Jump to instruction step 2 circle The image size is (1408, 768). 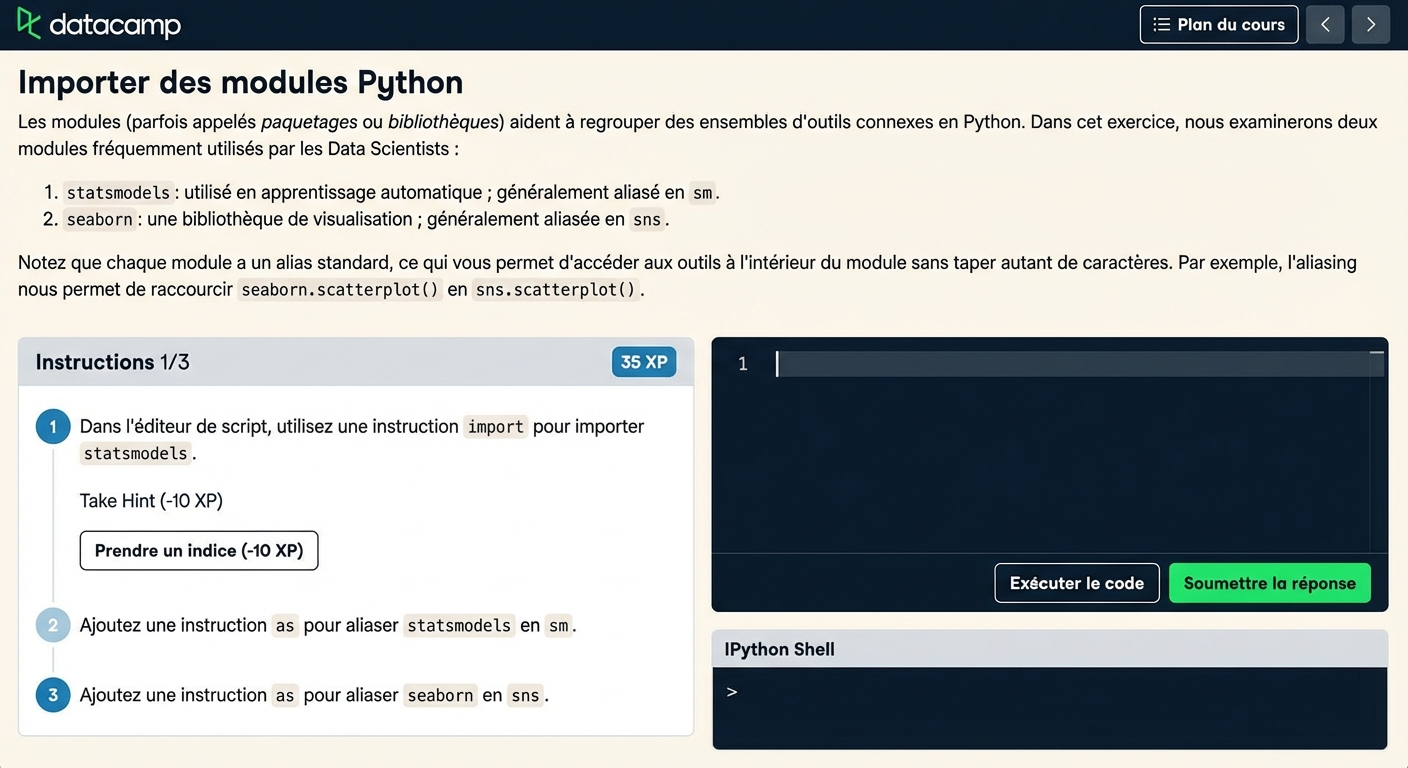tap(53, 626)
